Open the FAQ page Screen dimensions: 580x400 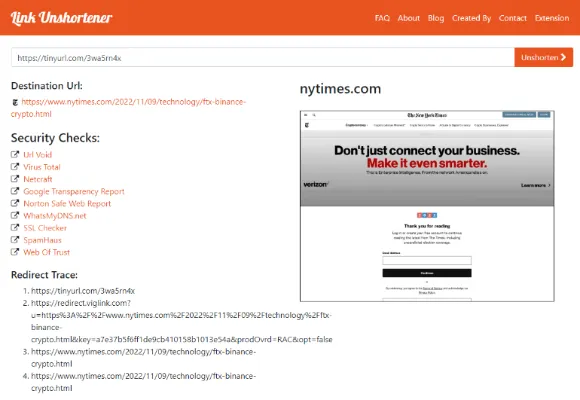pos(382,18)
